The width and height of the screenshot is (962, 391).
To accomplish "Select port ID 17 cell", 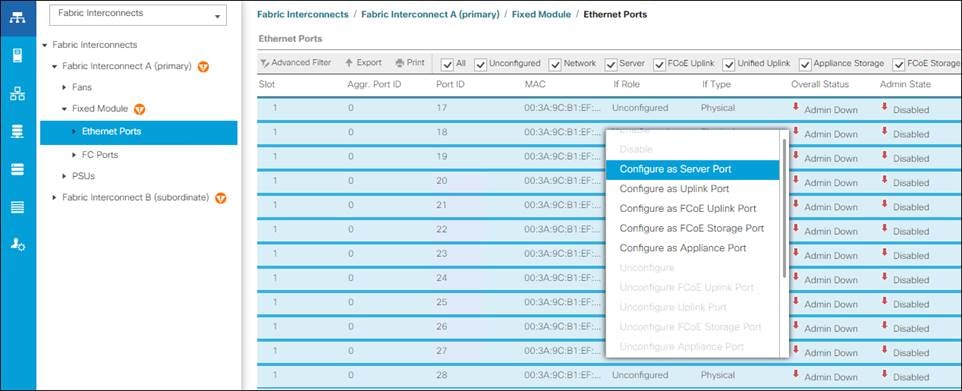I will point(442,108).
